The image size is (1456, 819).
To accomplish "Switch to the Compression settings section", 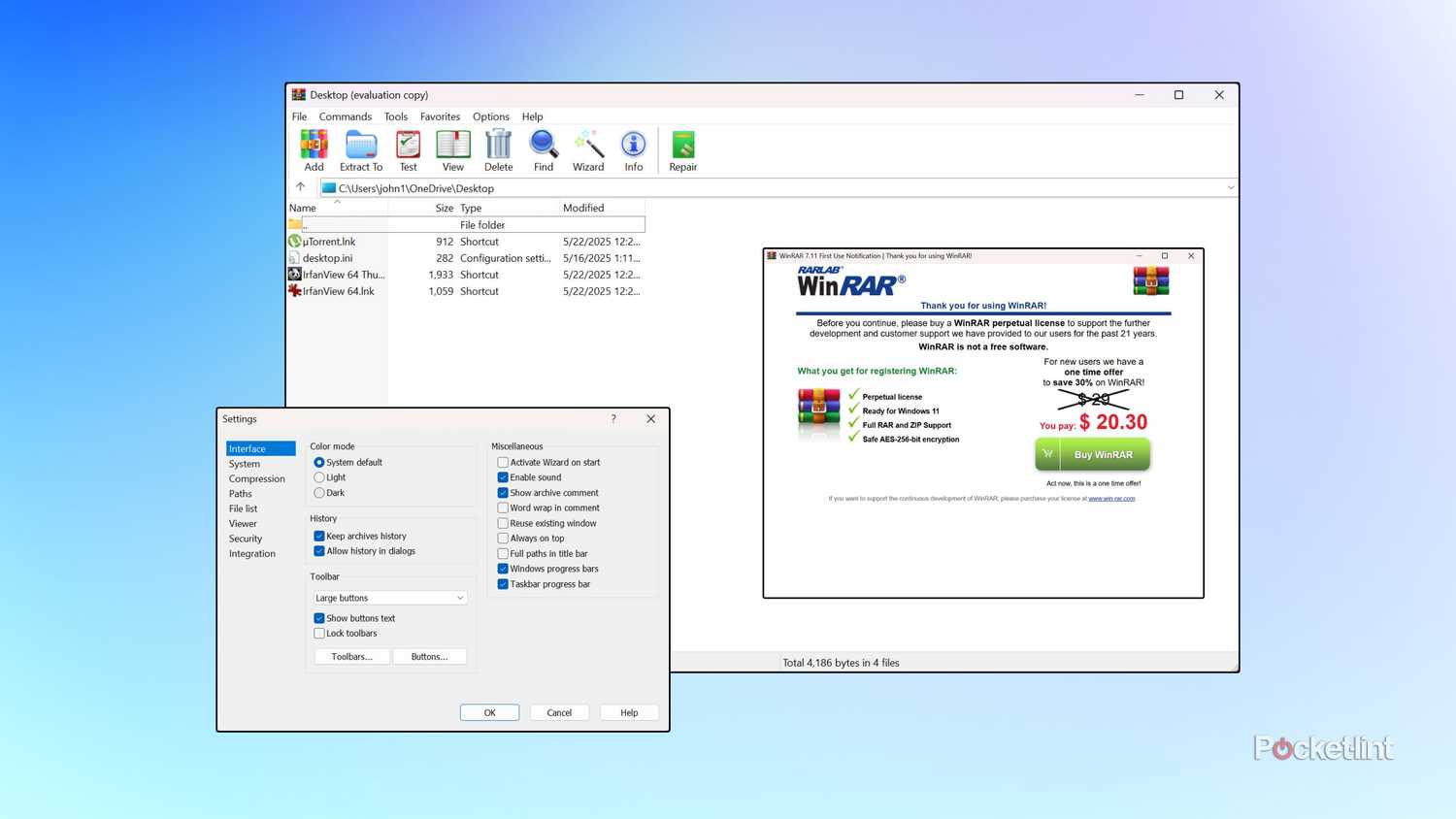I will click(256, 478).
